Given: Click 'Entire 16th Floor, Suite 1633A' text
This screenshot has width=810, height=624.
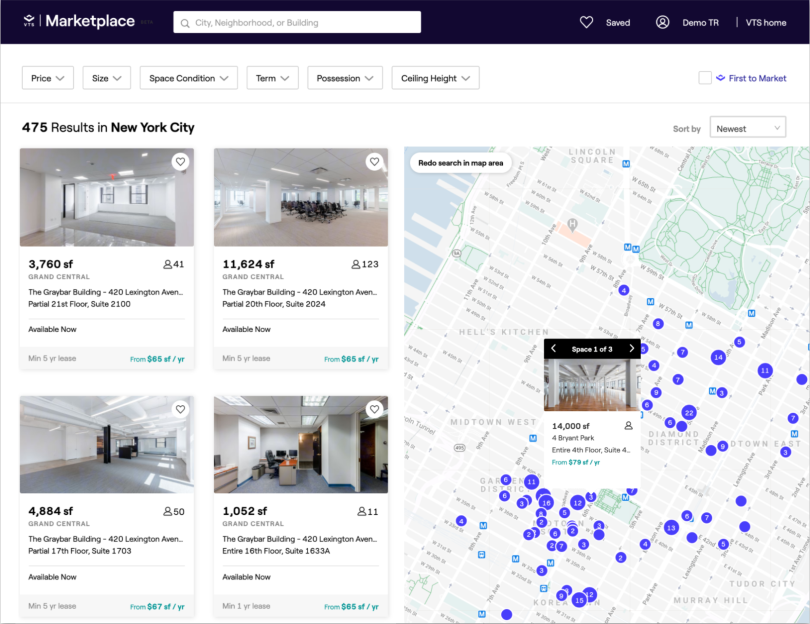Looking at the screenshot, I should click(x=276, y=551).
